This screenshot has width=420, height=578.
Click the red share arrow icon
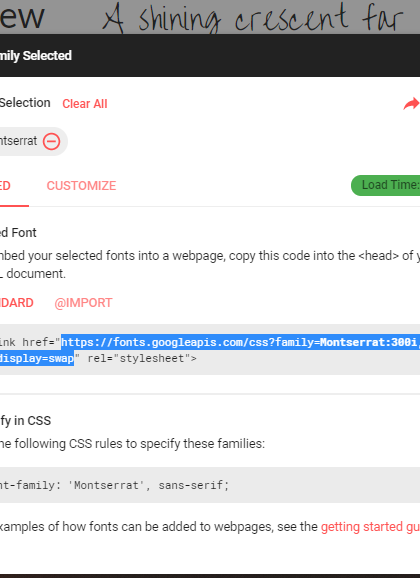point(412,104)
